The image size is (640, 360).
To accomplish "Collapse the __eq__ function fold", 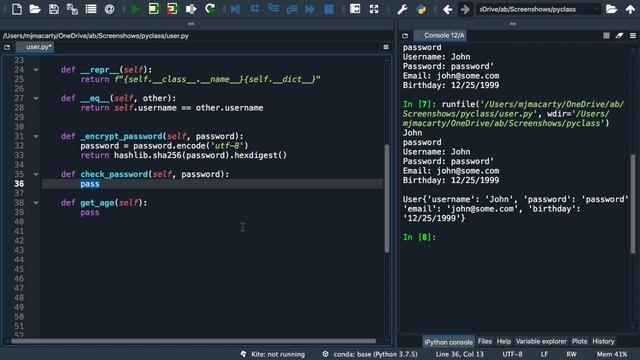I will (x=36, y=98).
